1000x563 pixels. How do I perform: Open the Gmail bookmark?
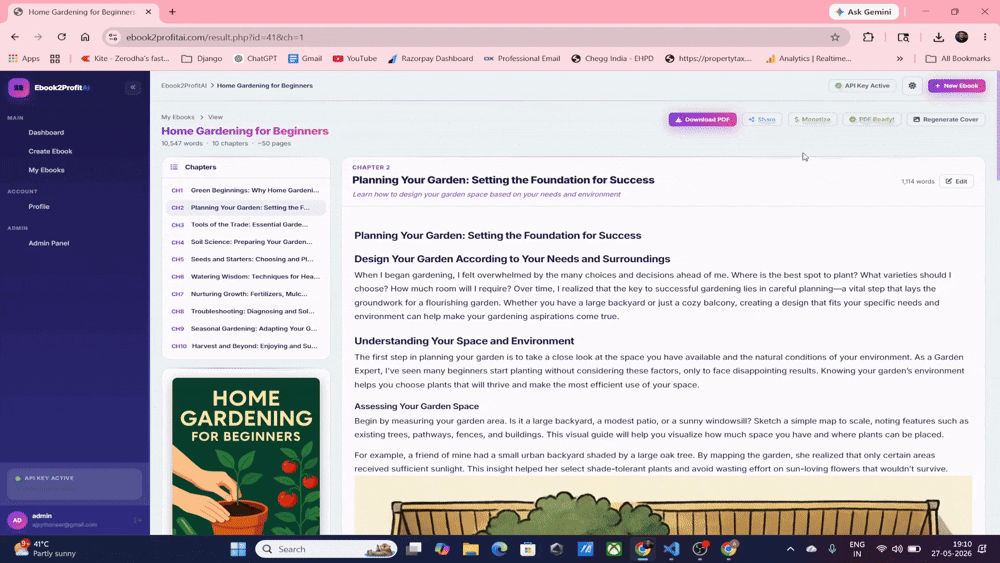(x=305, y=59)
